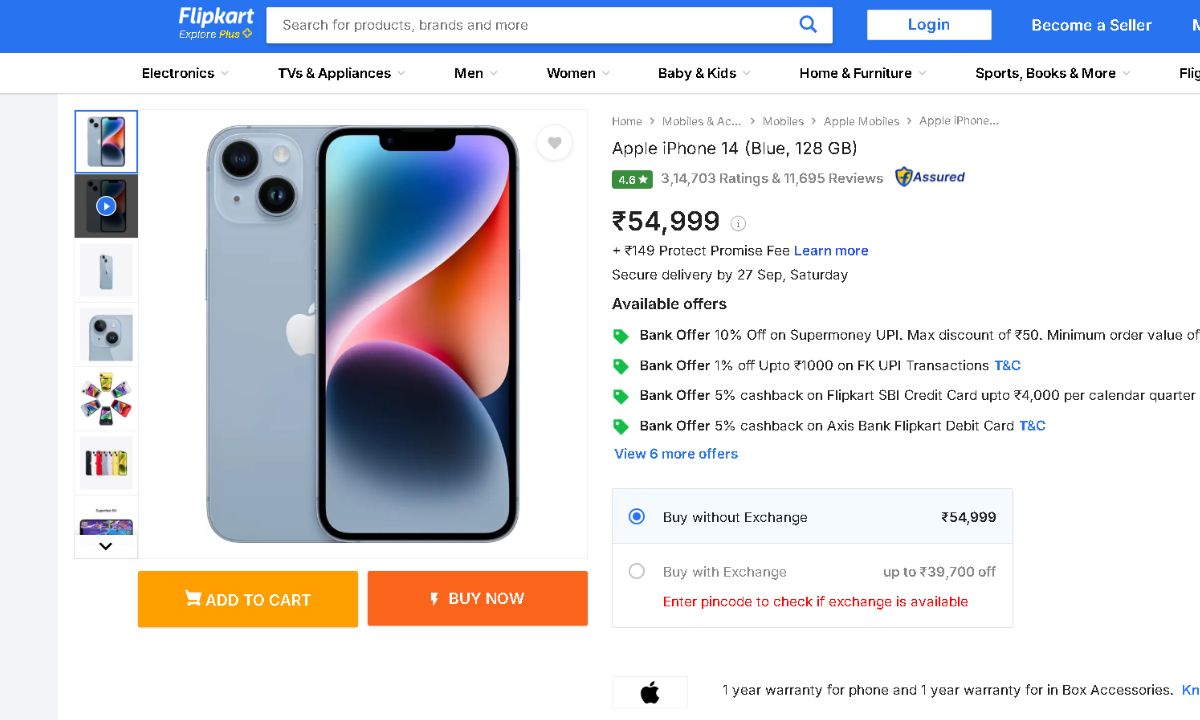Select the camera close-up thumbnail
Screen dimensions: 1200x720
(106, 334)
